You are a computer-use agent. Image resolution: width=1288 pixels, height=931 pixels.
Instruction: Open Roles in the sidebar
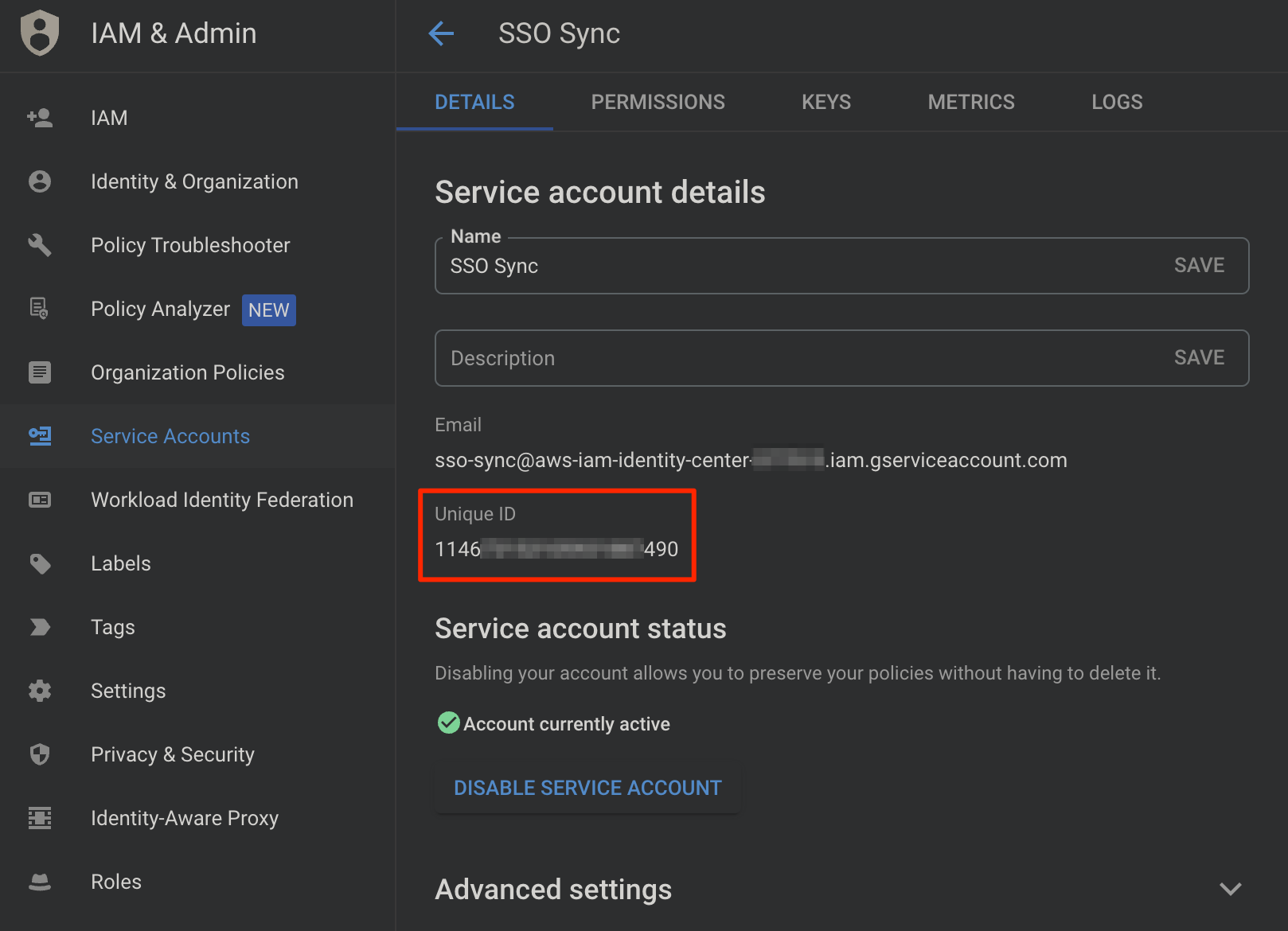click(197, 882)
